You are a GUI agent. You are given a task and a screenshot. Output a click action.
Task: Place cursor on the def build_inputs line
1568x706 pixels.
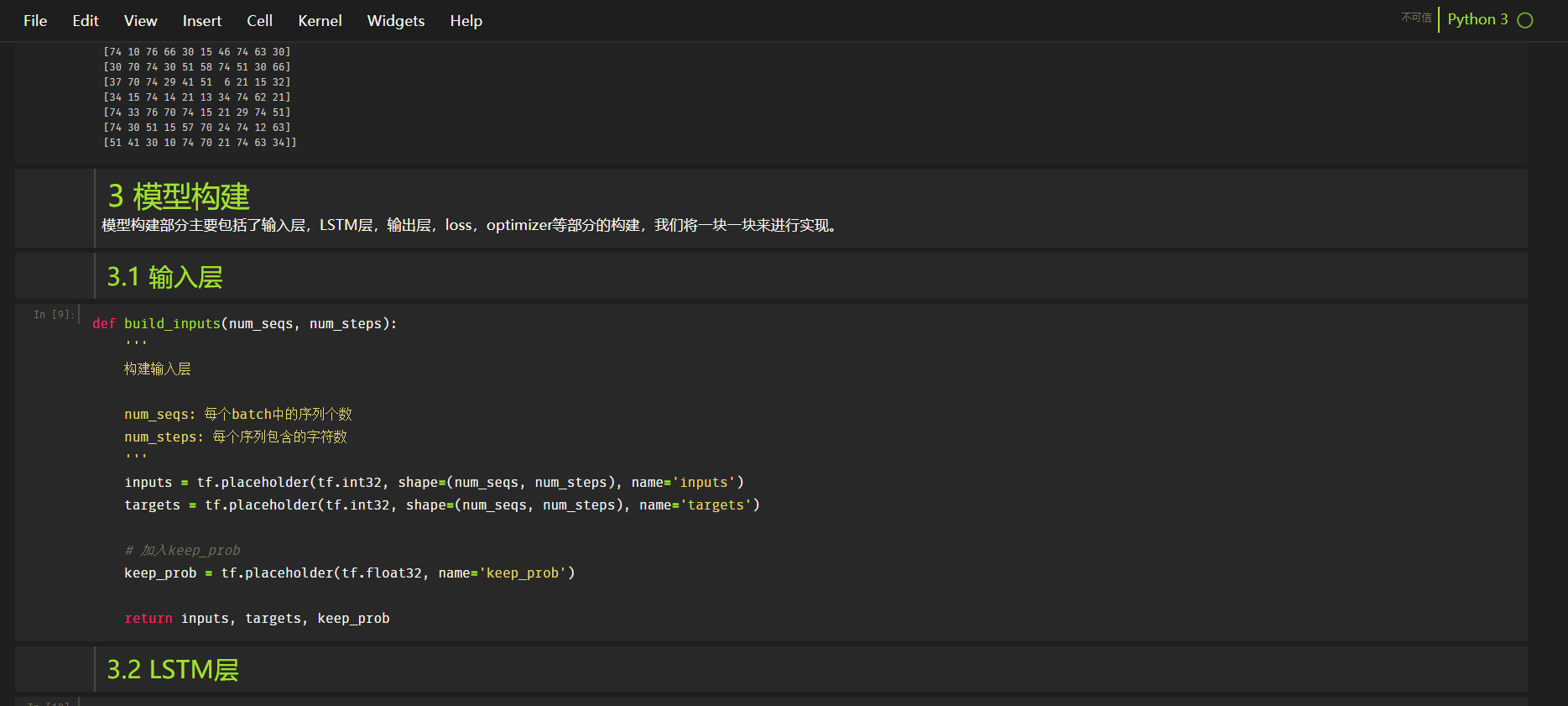tap(244, 324)
